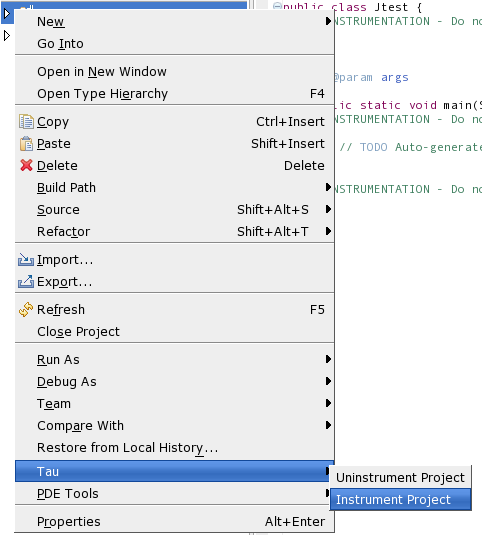Click the Refresh arrows icon
The width and height of the screenshot is (482, 535).
tap(26, 309)
